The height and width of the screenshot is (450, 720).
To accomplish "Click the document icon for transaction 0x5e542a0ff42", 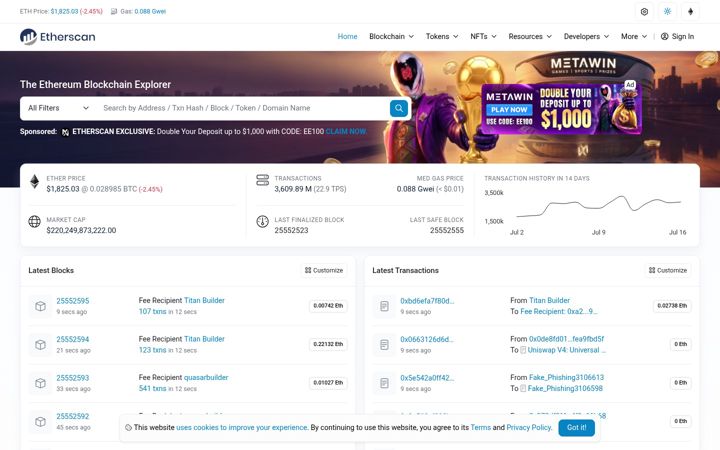I will [x=384, y=383].
